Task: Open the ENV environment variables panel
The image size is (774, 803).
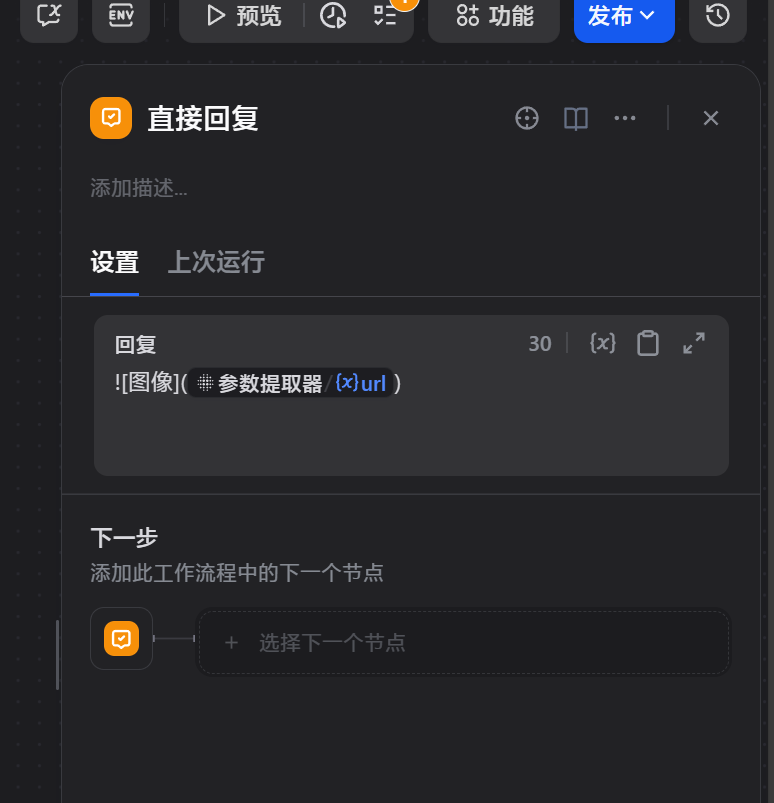Action: pyautogui.click(x=121, y=15)
